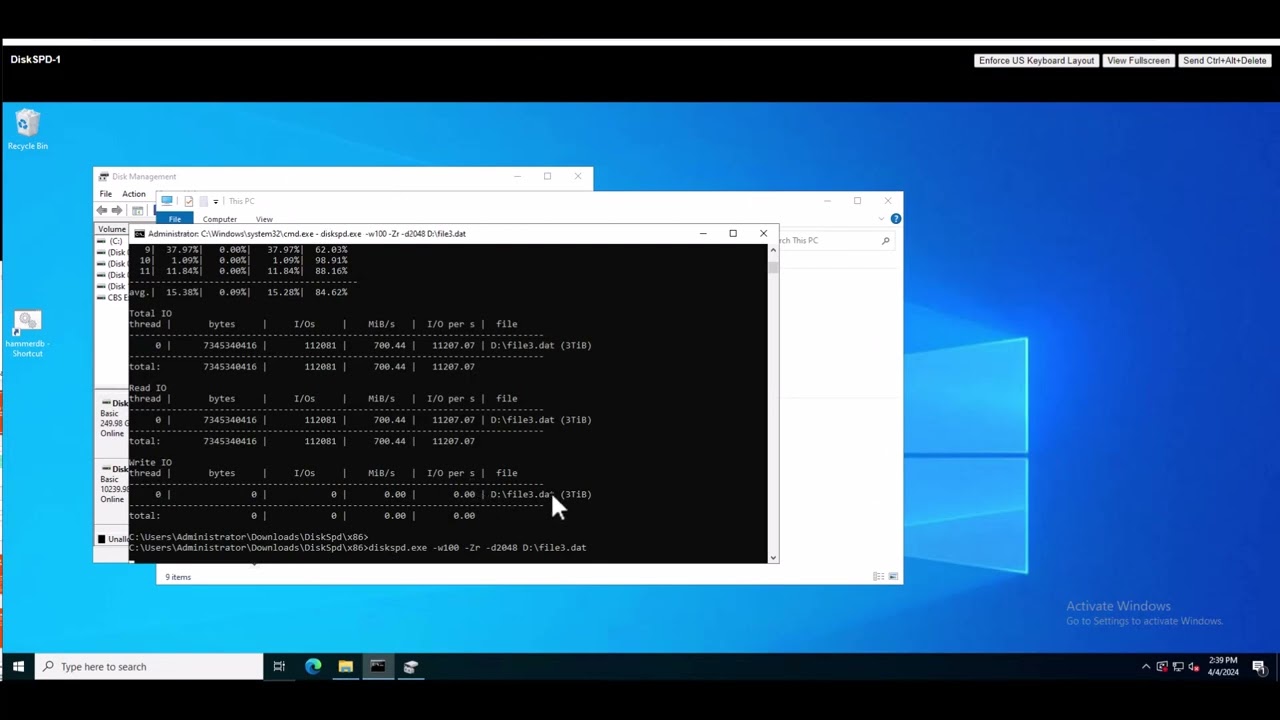Open the Recycle Bin desktop icon
The width and height of the screenshot is (1280, 720).
tap(28, 130)
